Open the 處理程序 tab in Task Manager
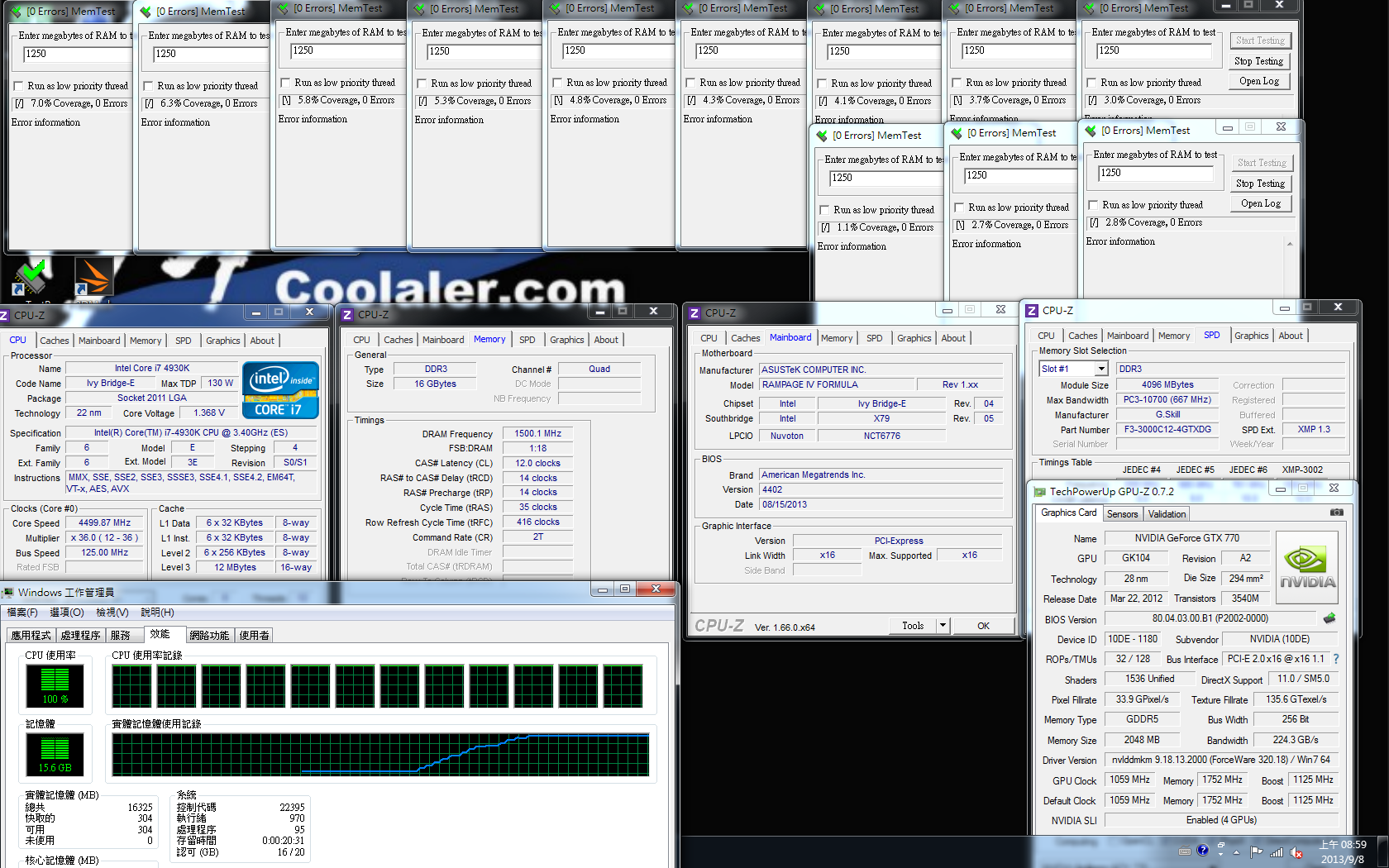Screen dimensions: 1389x868 click(81, 635)
